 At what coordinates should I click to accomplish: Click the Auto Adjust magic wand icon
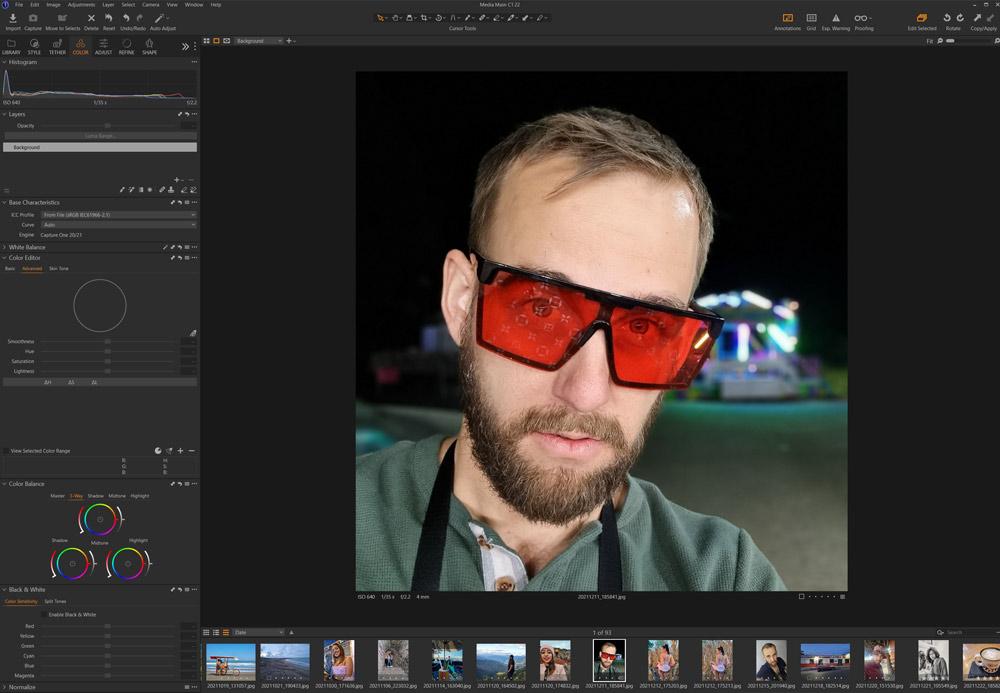[x=160, y=19]
